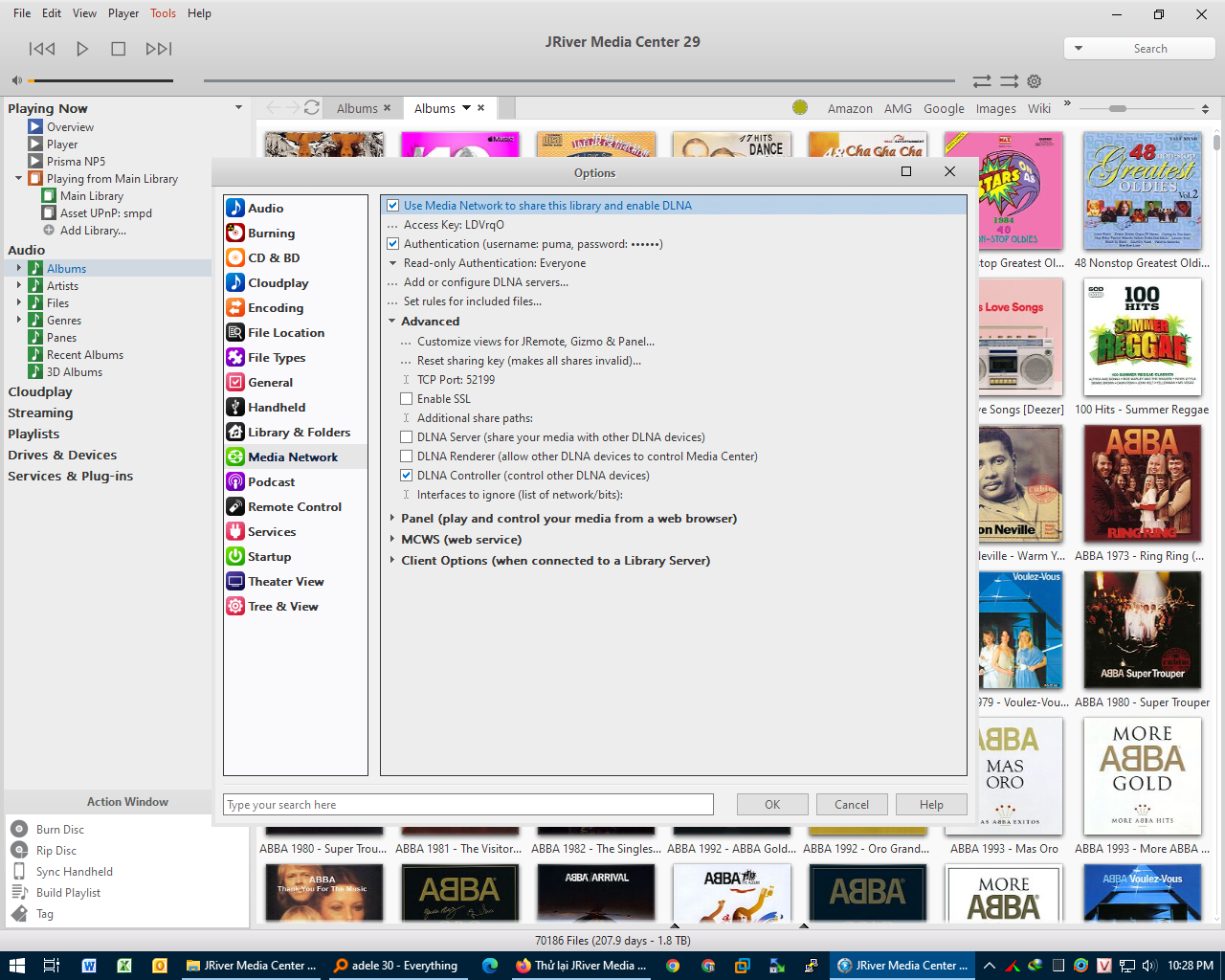1225x980 pixels.
Task: Uncheck Use Media Network to share library
Action: click(x=392, y=206)
